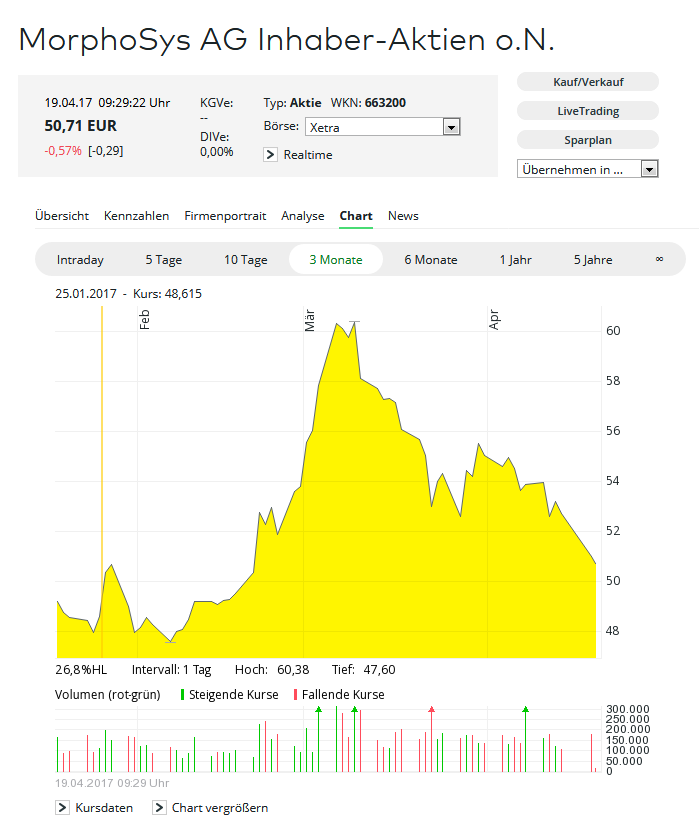Click the 26,8%HL label

coord(81,669)
